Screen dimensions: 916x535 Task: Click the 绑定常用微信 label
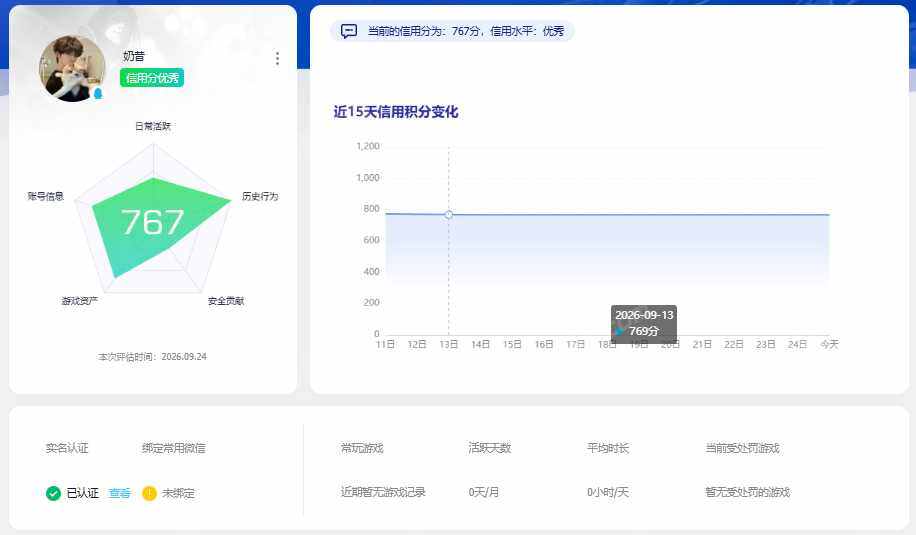click(174, 448)
